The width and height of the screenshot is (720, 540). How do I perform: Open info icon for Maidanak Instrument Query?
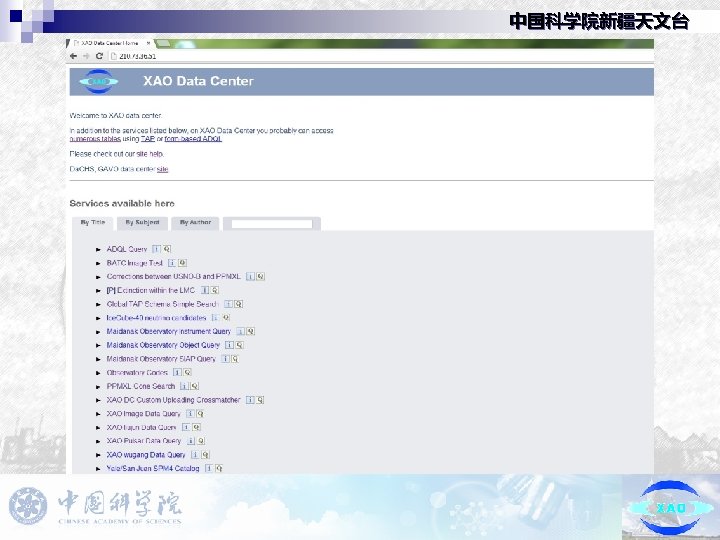240,331
